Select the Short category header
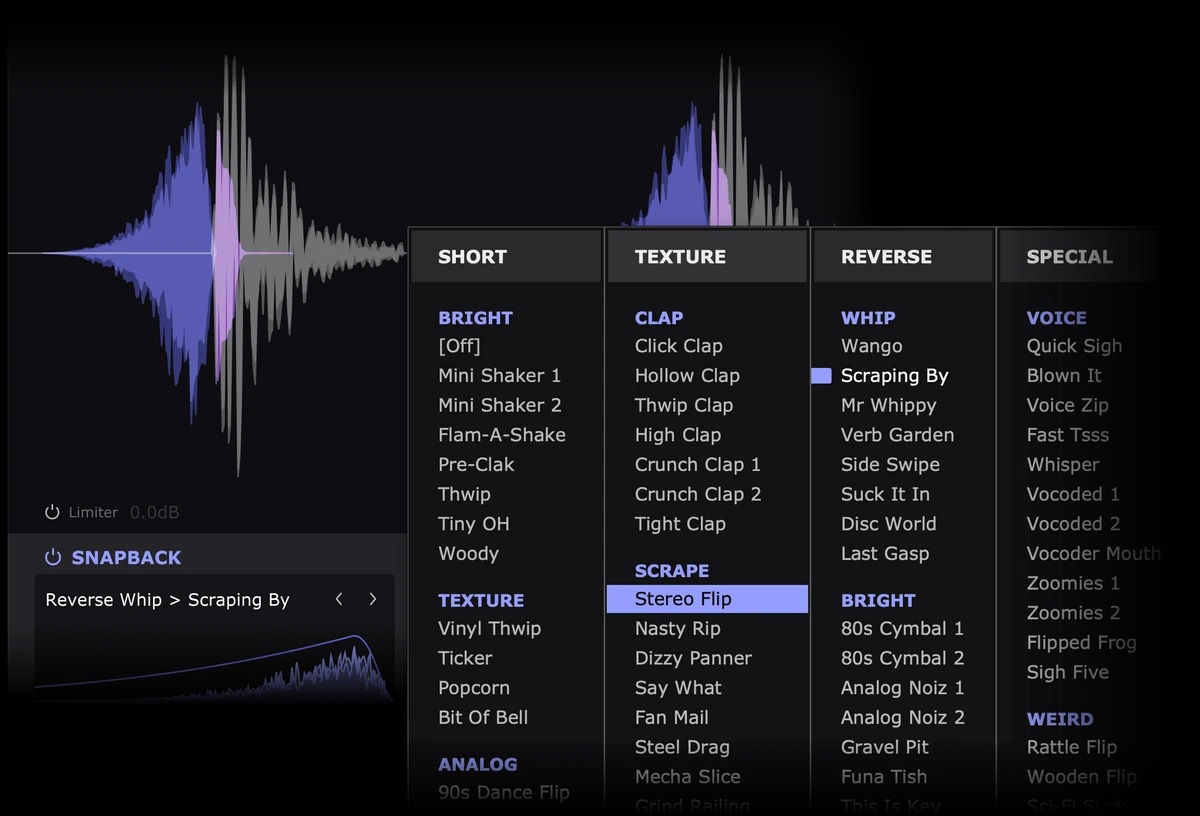This screenshot has width=1200, height=816. [x=472, y=257]
